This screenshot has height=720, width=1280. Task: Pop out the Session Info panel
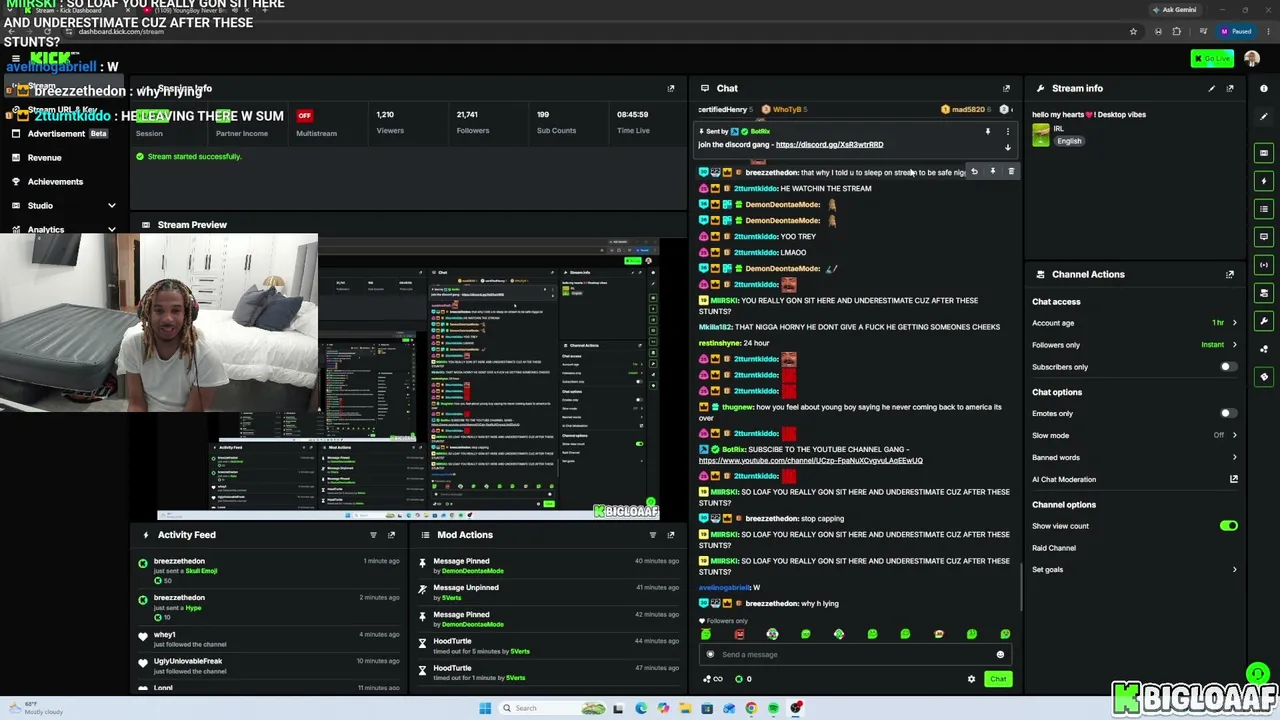(x=671, y=88)
